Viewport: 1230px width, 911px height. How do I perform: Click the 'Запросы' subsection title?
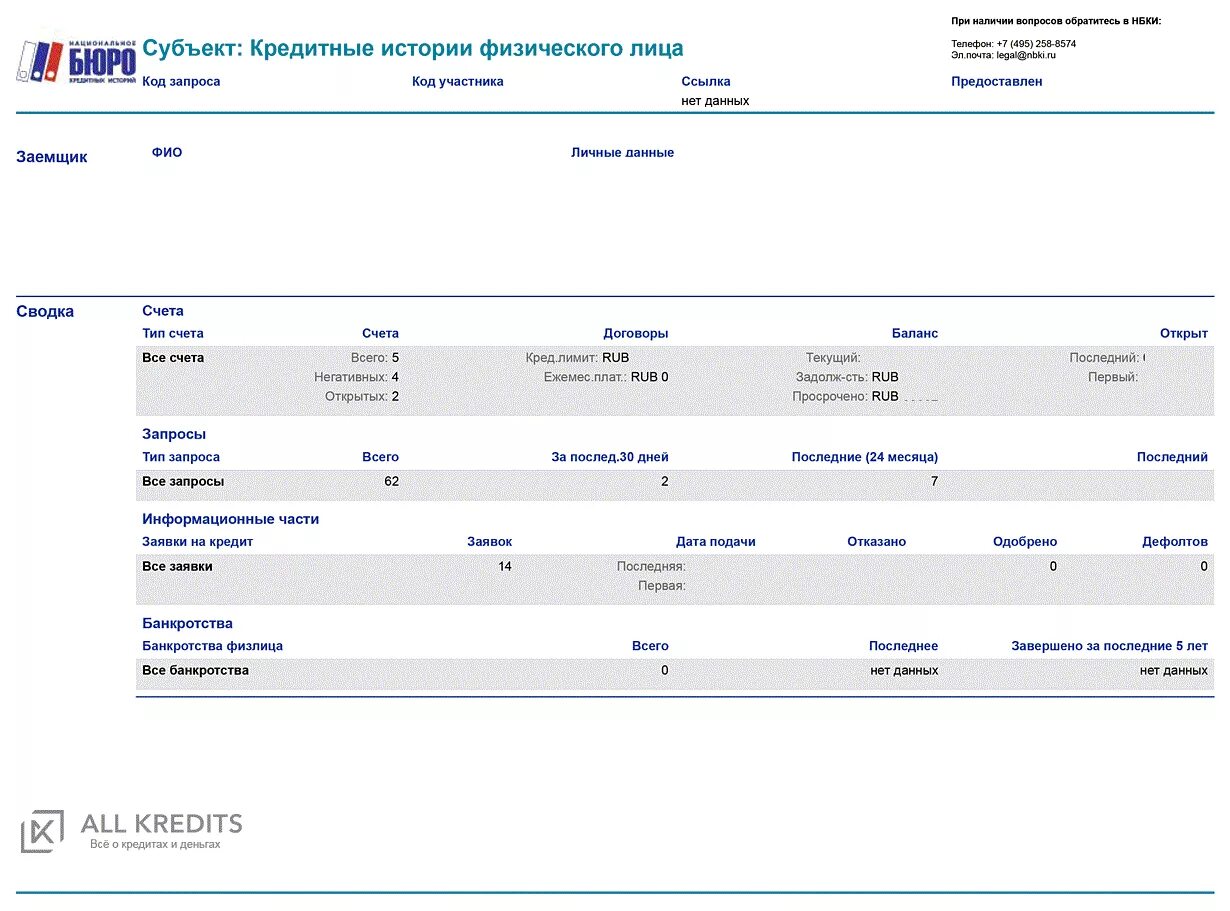[x=174, y=435]
